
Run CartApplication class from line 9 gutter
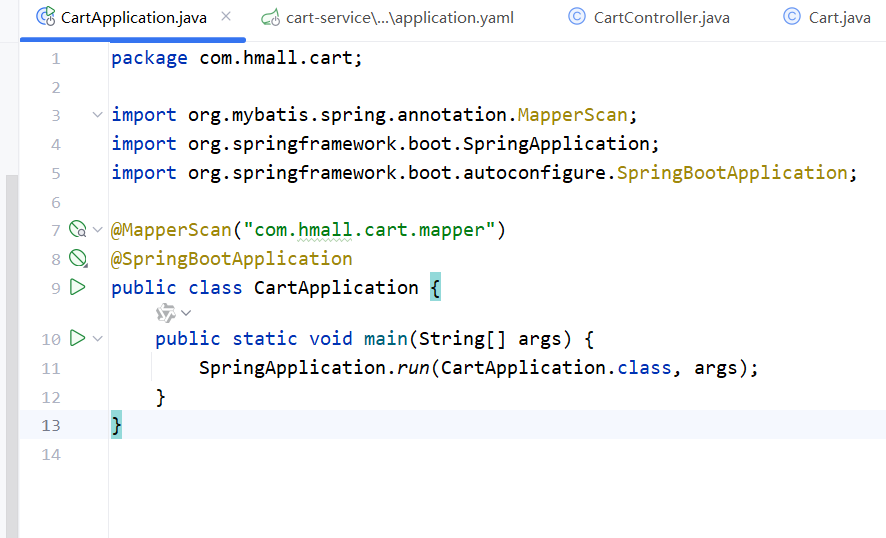(x=77, y=288)
